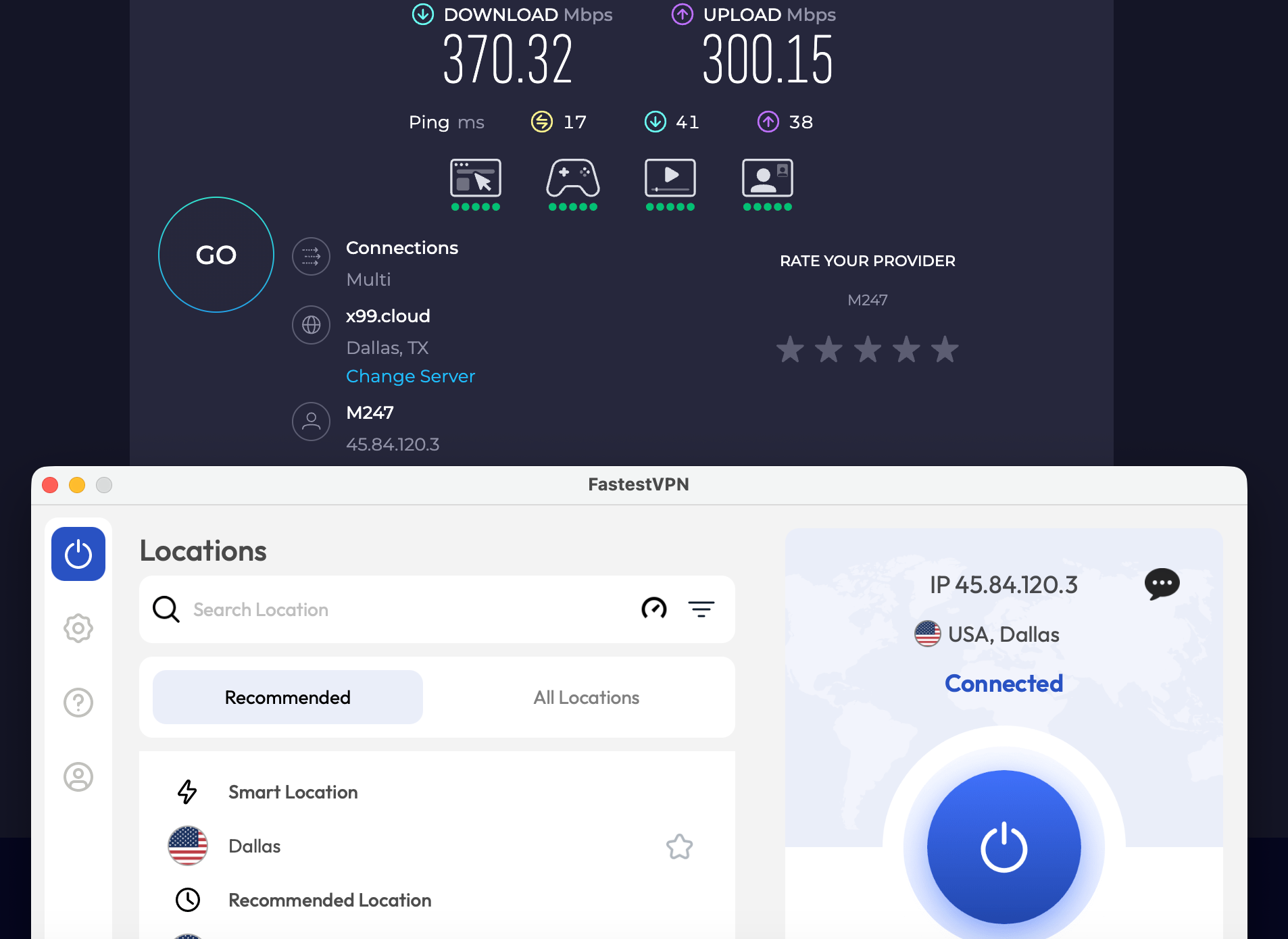The height and width of the screenshot is (939, 1288).
Task: Click the browsing performance icon
Action: pos(475,179)
